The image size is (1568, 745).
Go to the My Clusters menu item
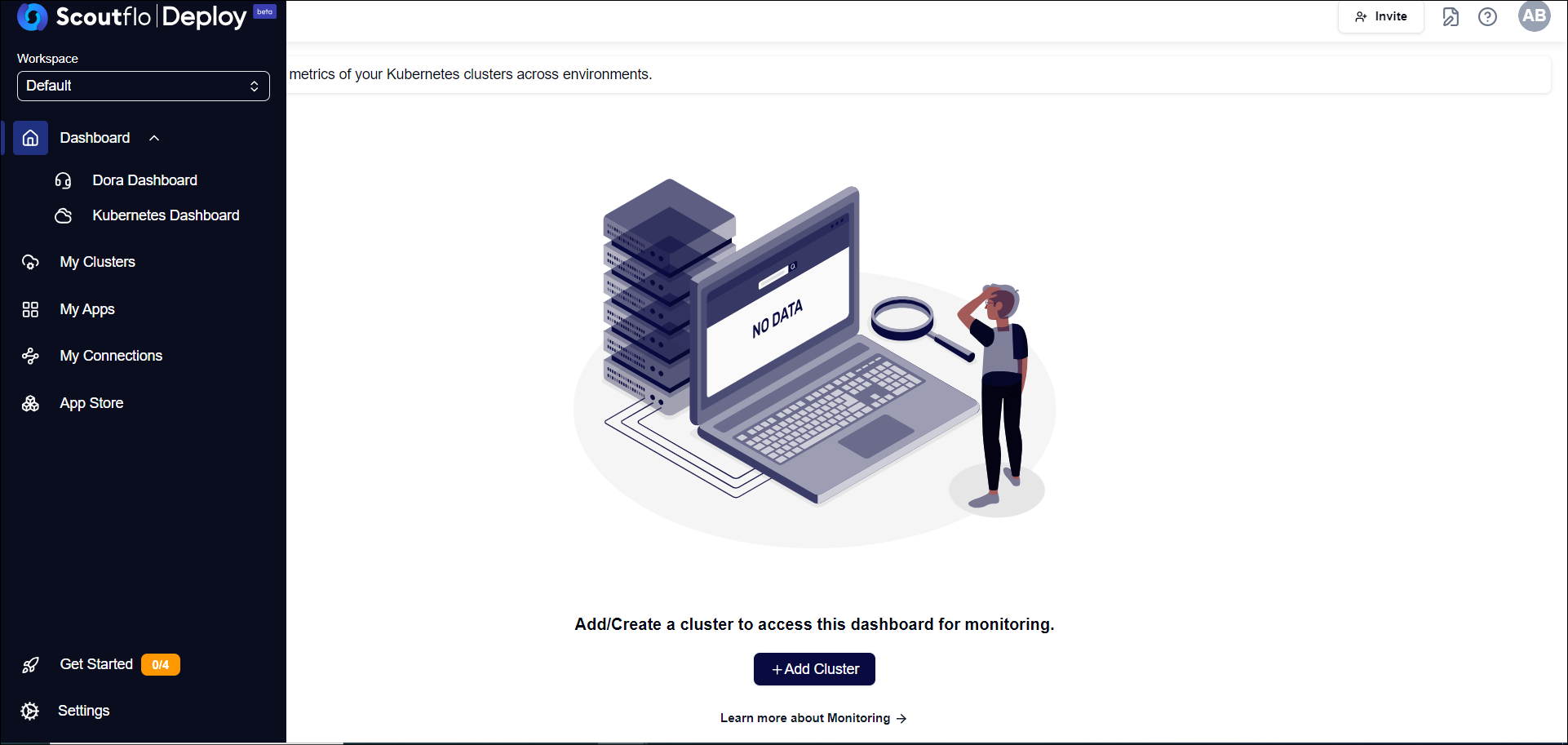pos(97,262)
